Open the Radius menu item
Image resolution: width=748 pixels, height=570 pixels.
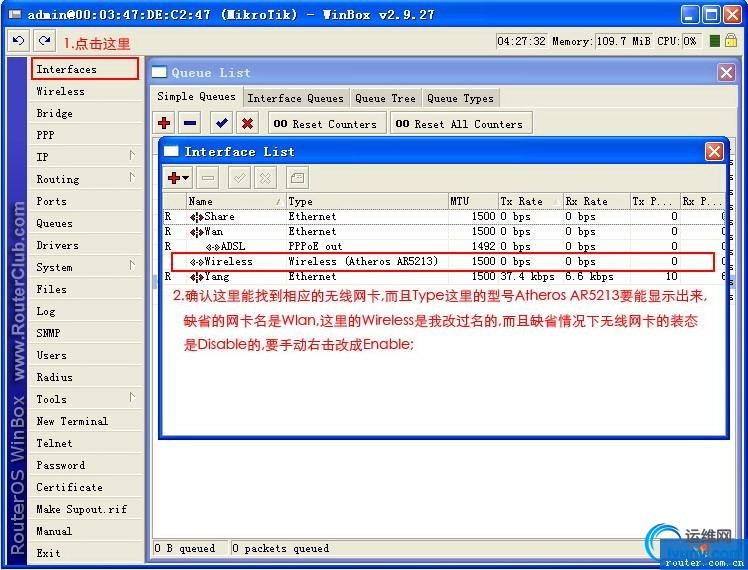[86, 377]
